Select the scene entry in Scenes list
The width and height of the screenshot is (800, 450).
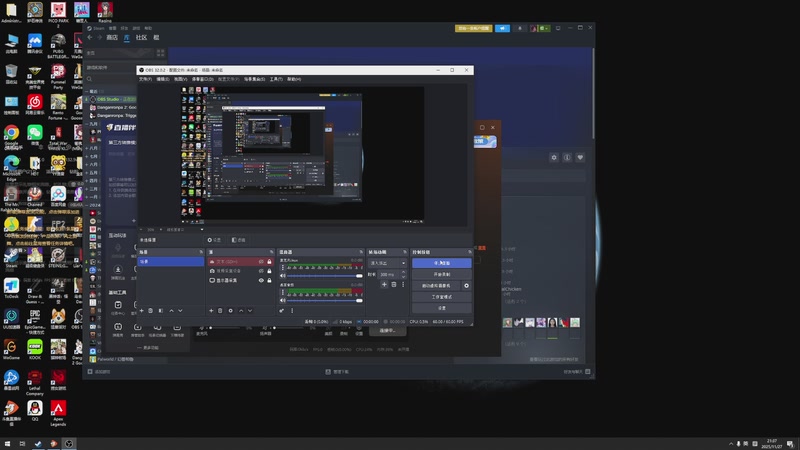(171, 262)
